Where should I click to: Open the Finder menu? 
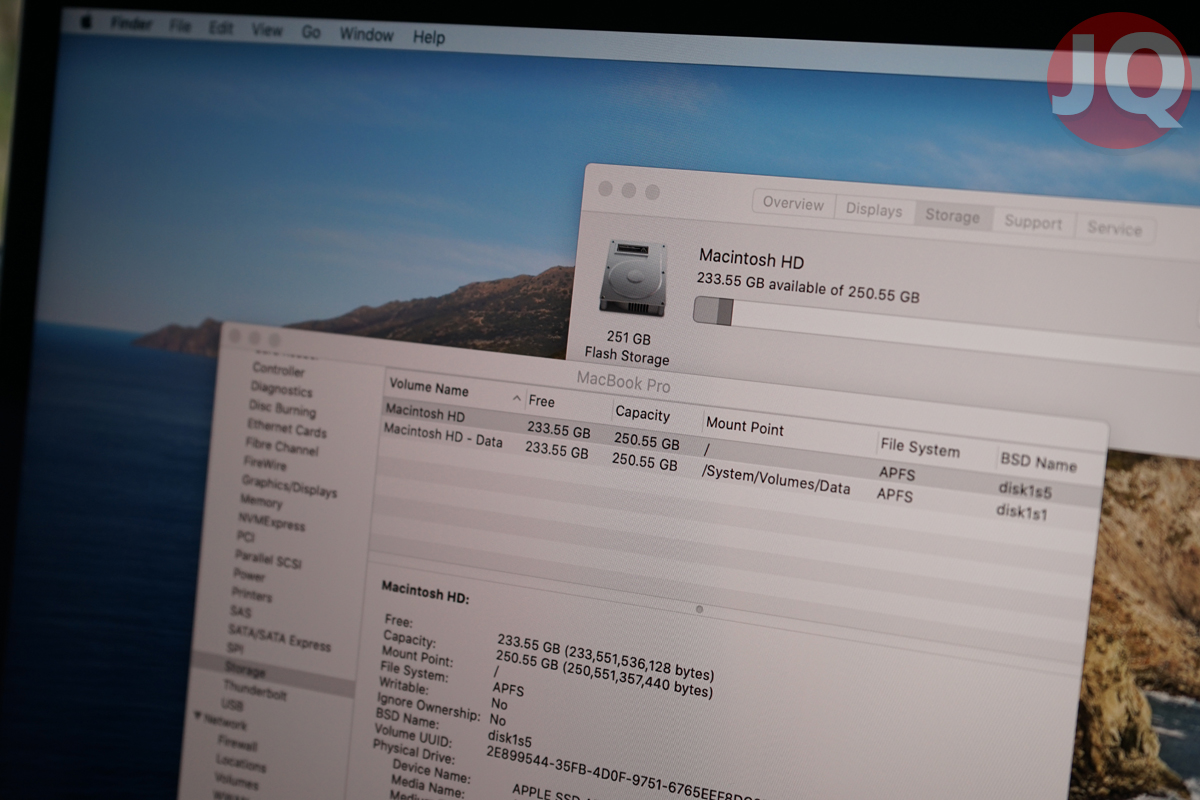click(x=131, y=24)
